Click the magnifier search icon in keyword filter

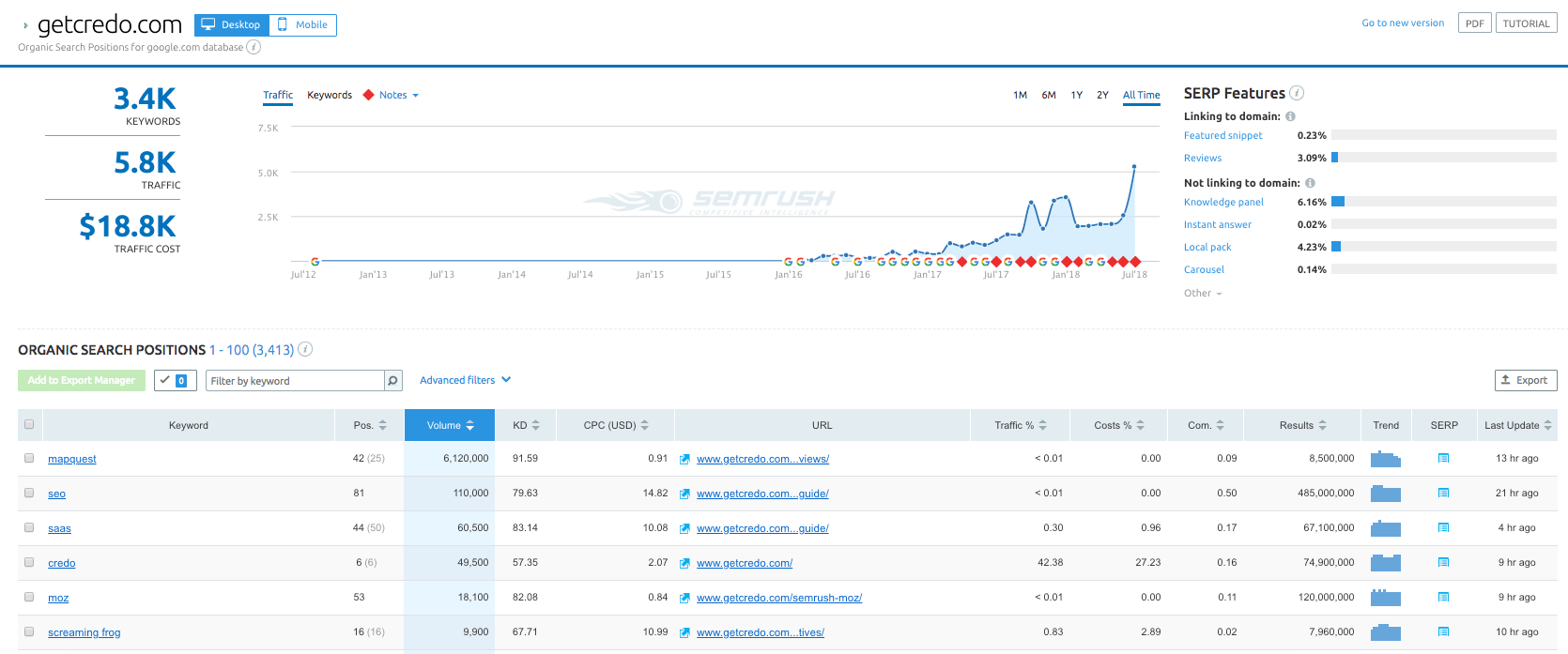click(x=393, y=380)
